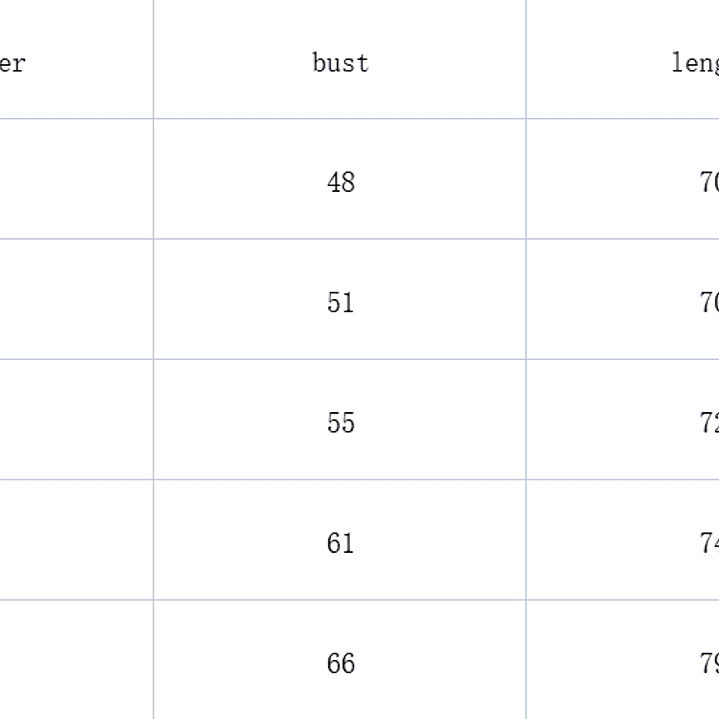This screenshot has height=719, width=719.
Task: Click the cell left of bust 51
Action: pos(75,300)
